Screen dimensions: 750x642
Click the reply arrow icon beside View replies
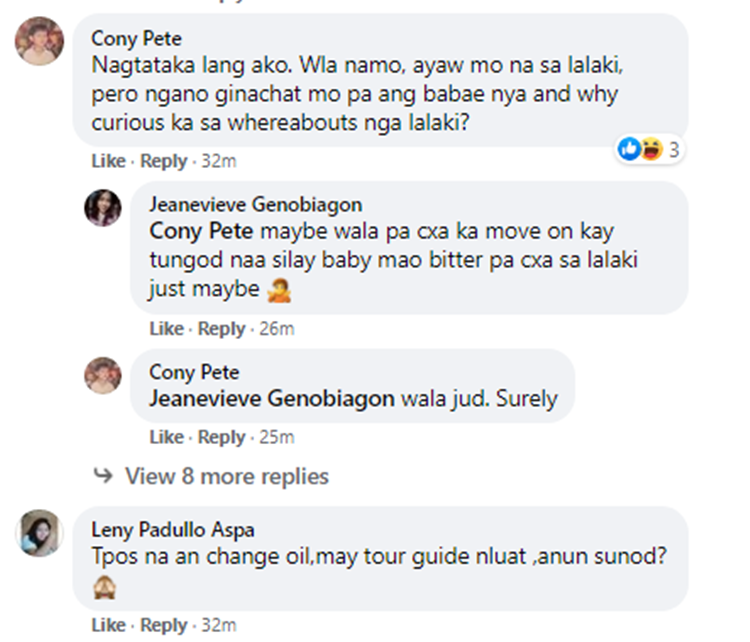(x=102, y=476)
